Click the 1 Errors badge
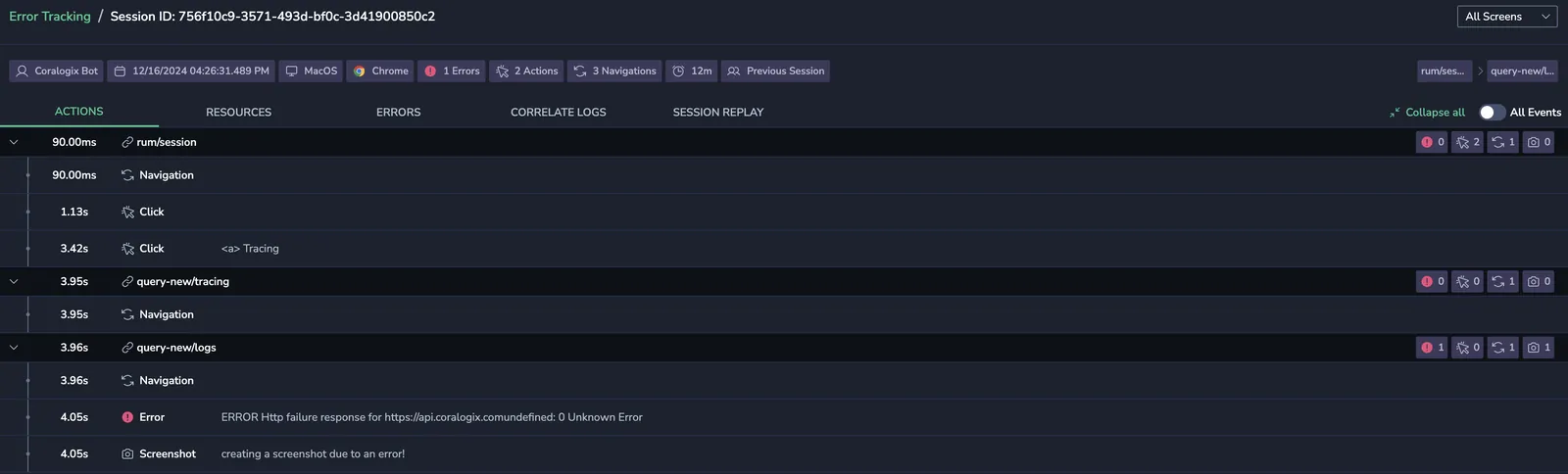The width and height of the screenshot is (1568, 474). (451, 71)
